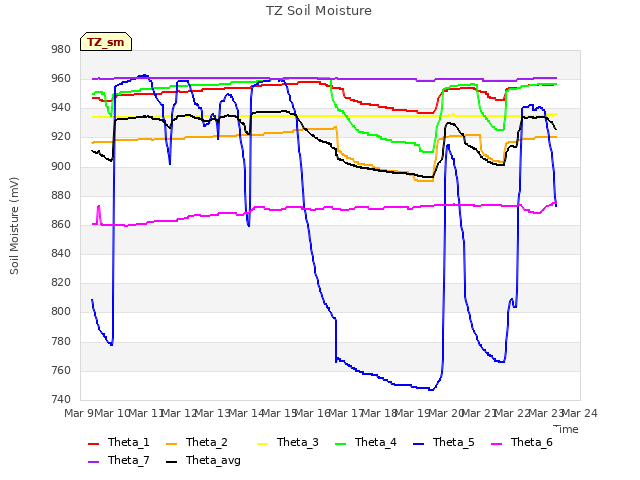Select the Theta_3 legend label
Viewport: 640px width, 480px height.
click(298, 442)
